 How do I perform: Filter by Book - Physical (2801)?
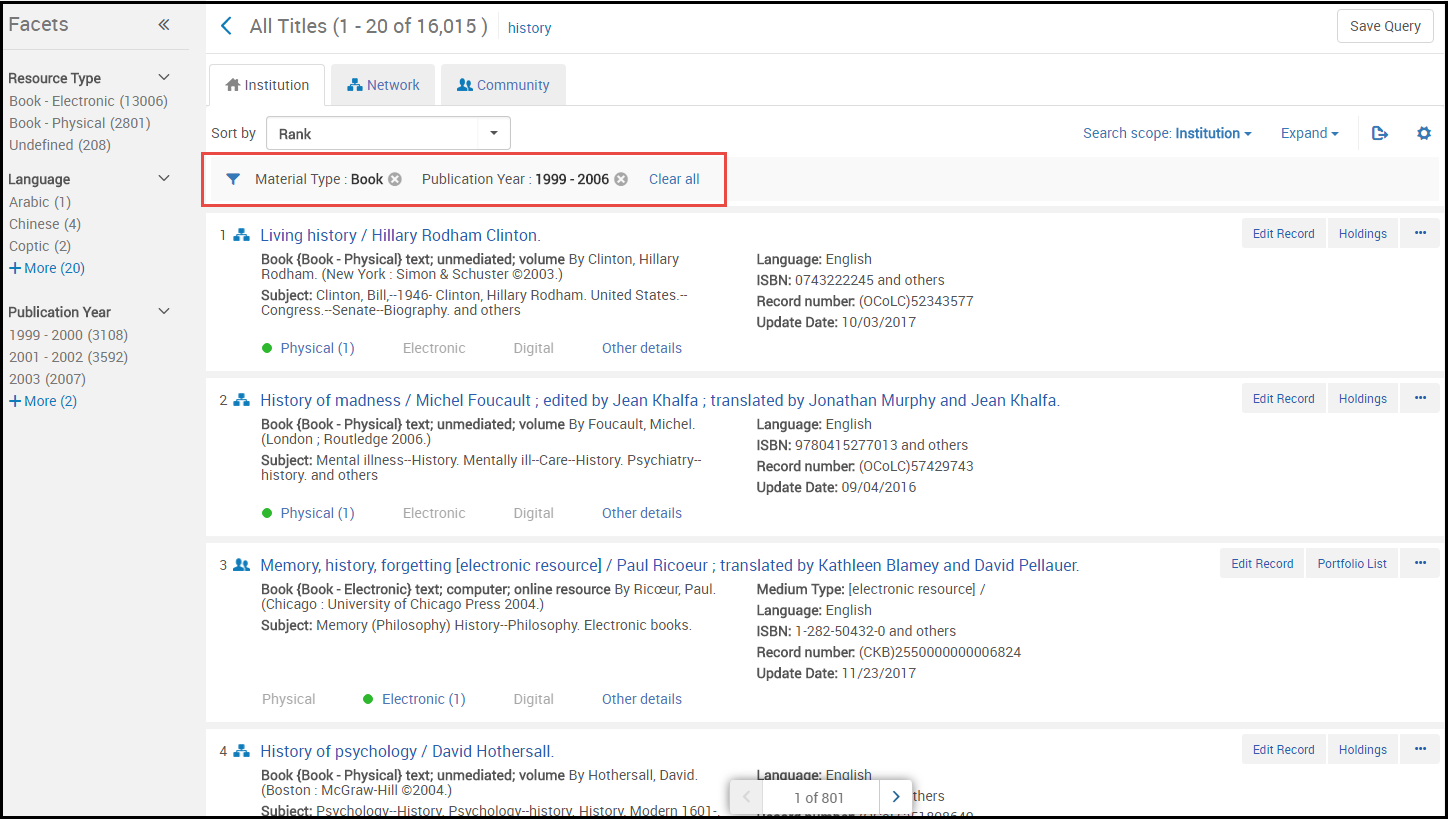[80, 123]
